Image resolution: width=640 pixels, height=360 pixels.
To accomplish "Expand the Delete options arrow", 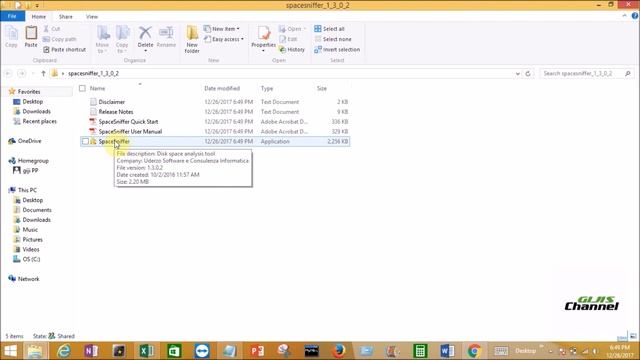I will tap(145, 51).
